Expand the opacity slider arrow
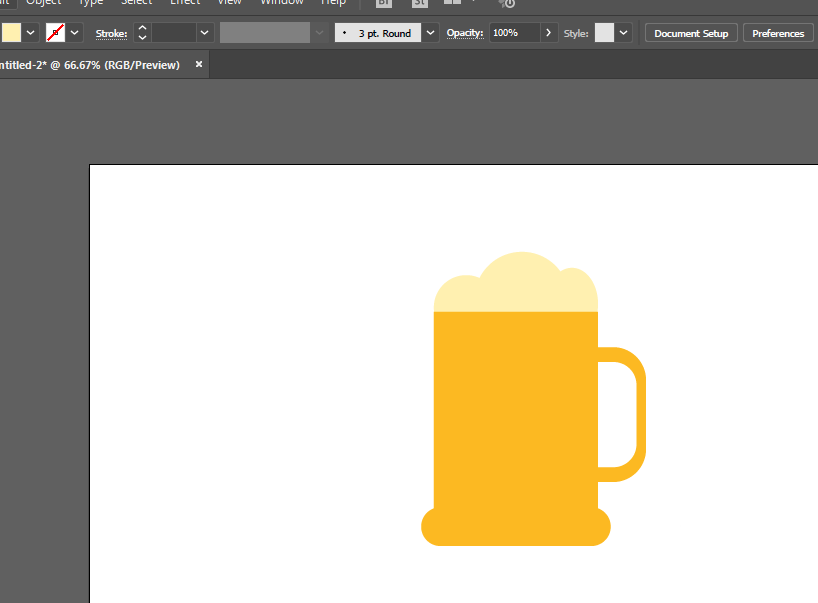This screenshot has width=818, height=603. click(549, 33)
